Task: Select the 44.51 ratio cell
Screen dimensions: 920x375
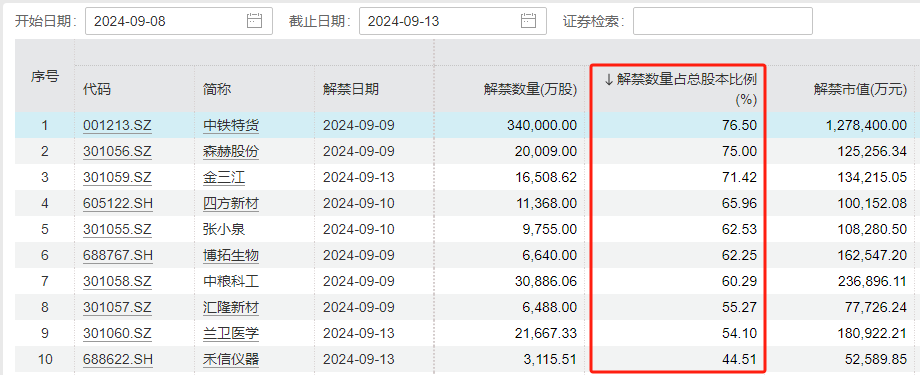Action: [740, 359]
